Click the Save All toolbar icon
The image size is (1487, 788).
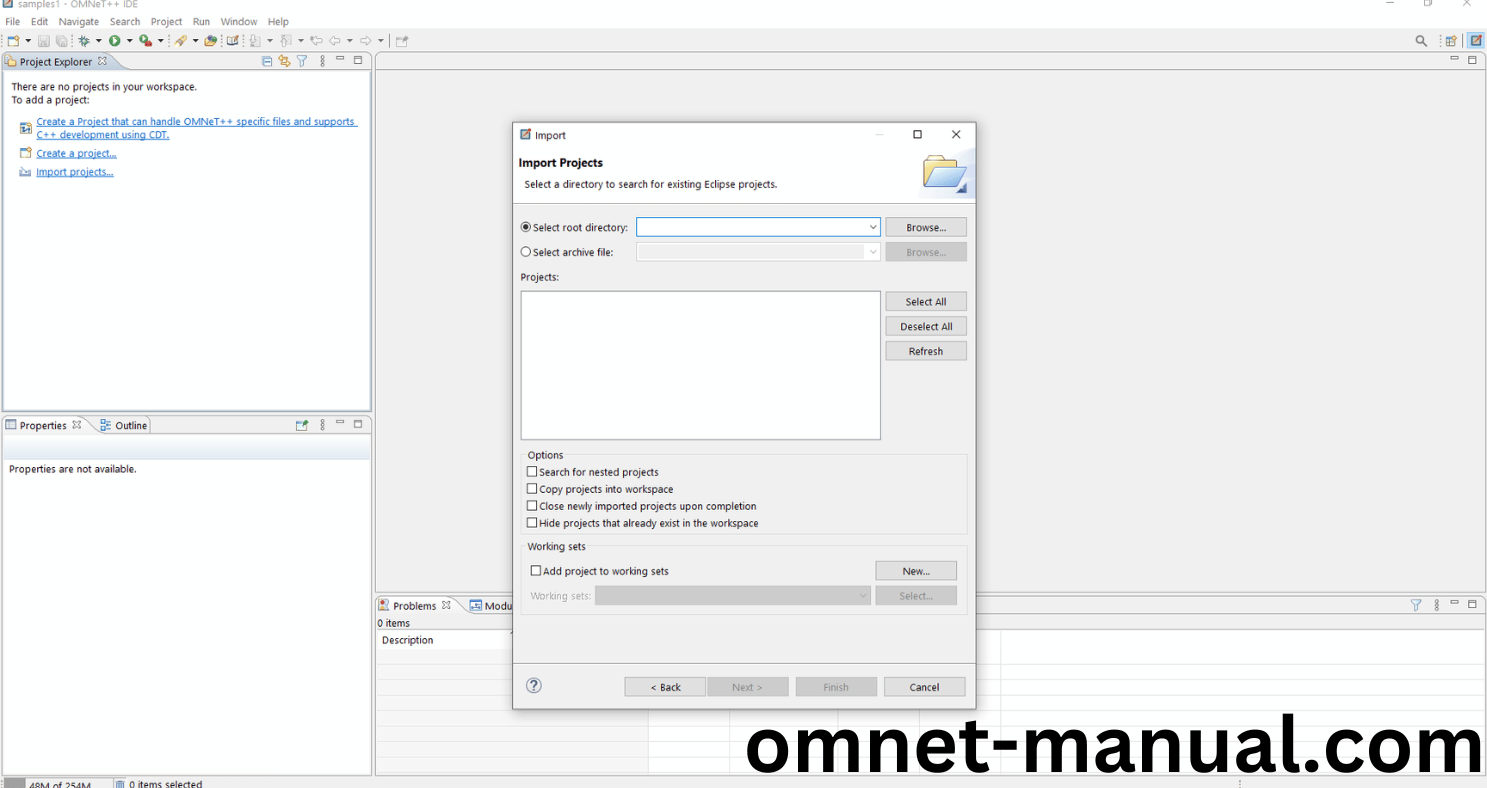(61, 41)
